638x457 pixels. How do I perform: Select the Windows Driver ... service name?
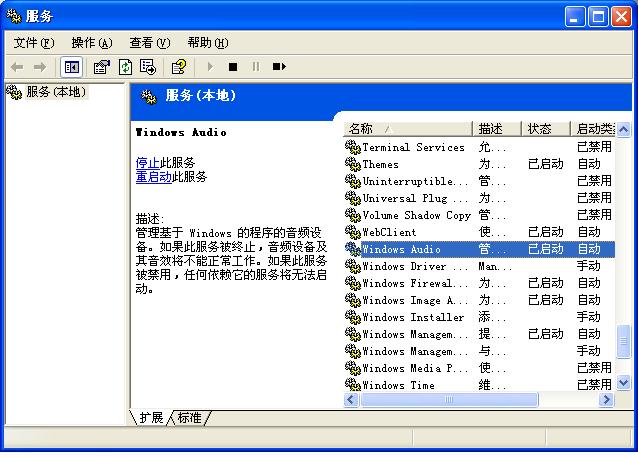(415, 266)
